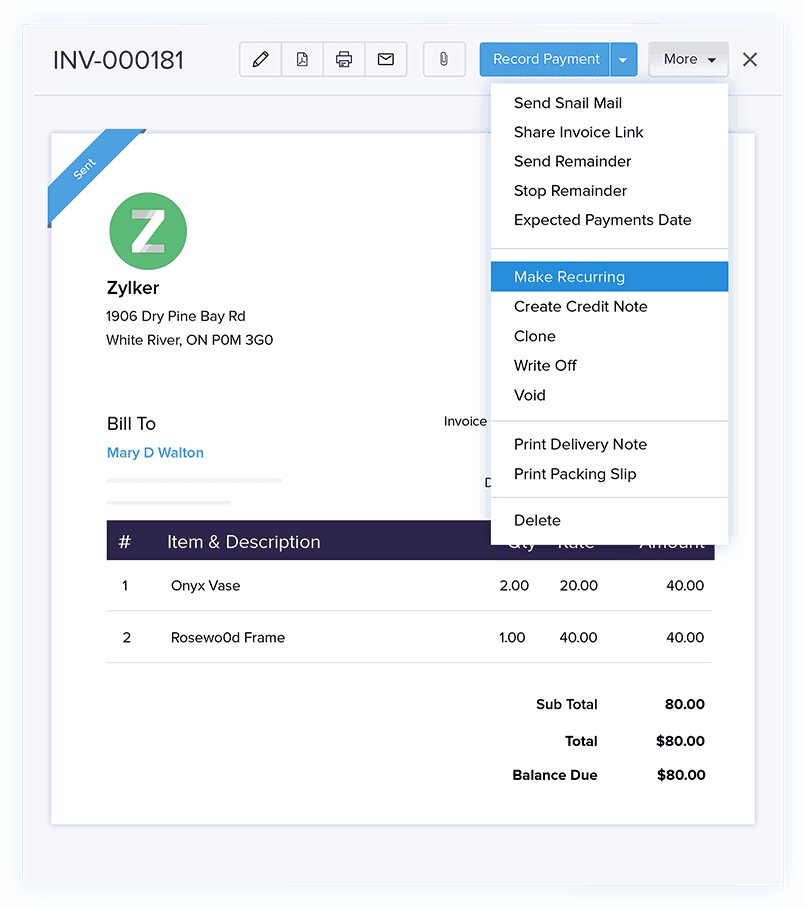This screenshot has width=806, height=909.
Task: Click the Record Payment button
Action: pyautogui.click(x=545, y=59)
